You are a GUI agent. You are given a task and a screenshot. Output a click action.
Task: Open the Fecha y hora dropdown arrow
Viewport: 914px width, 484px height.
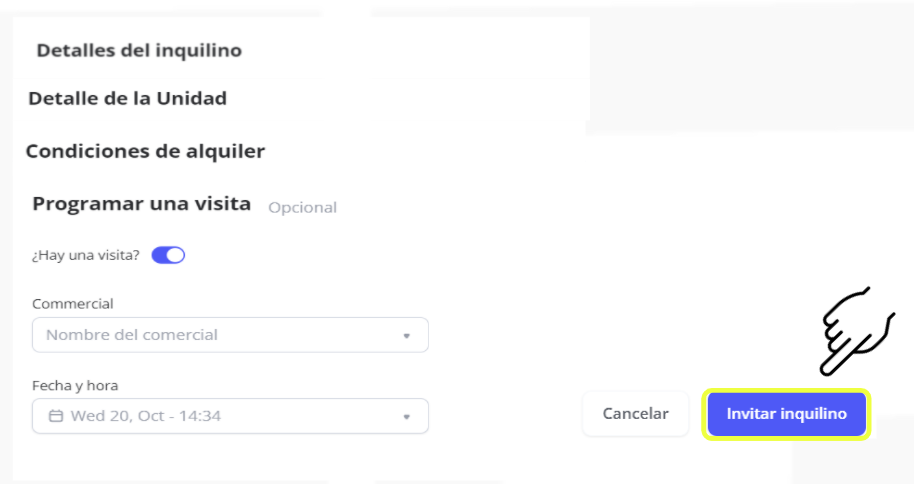(407, 417)
